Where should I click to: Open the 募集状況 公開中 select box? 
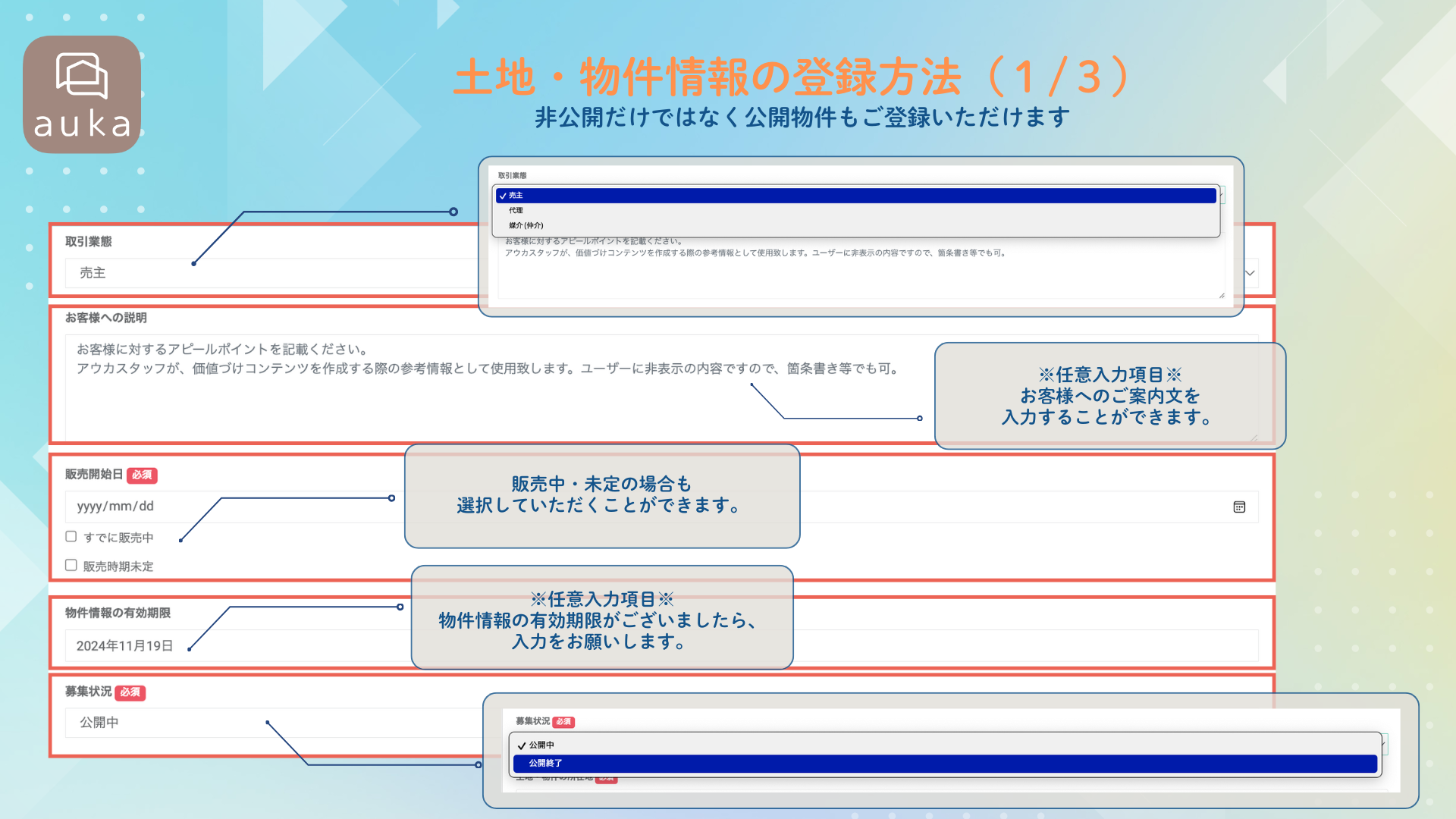tap(273, 723)
